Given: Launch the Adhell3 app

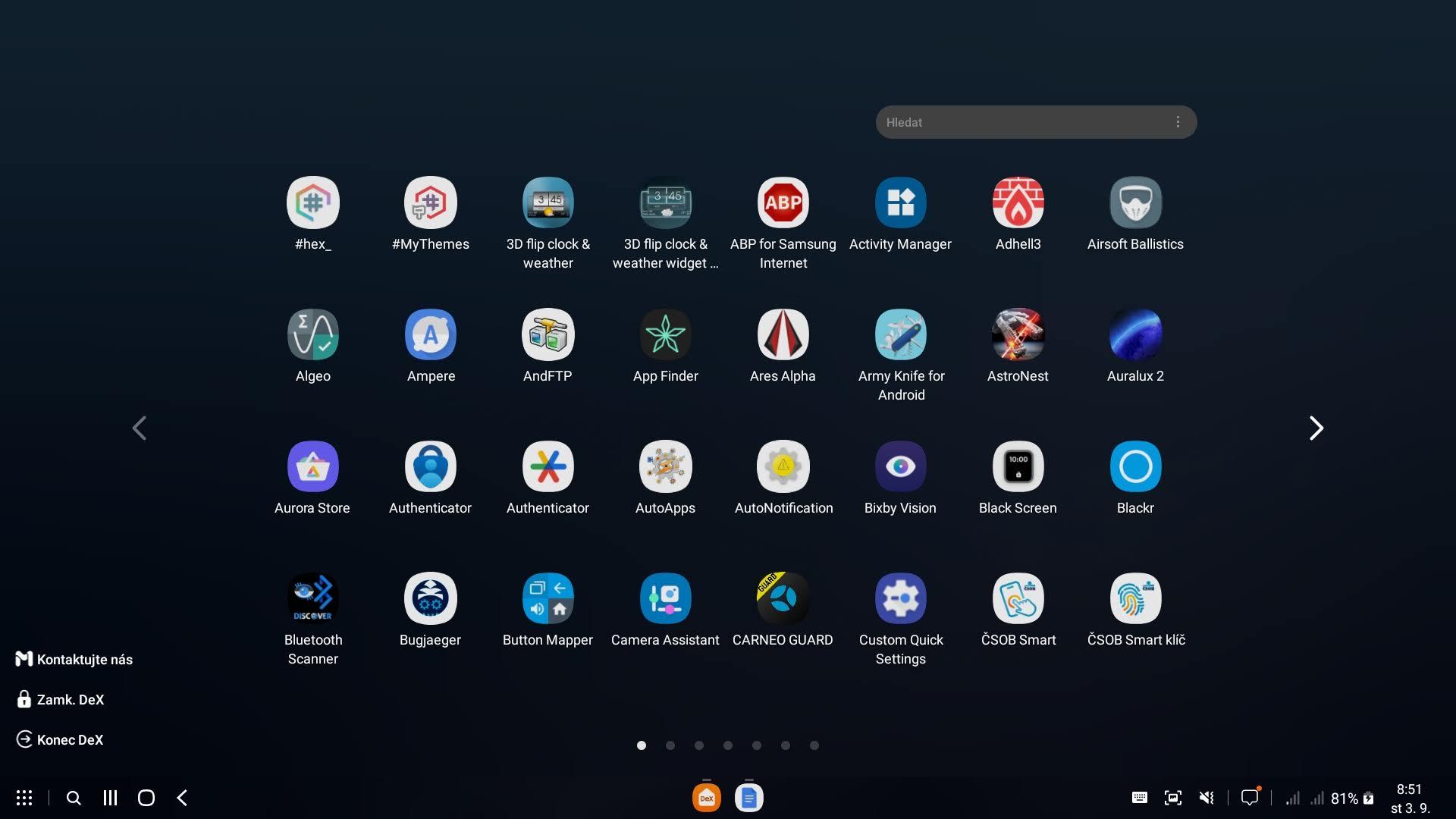Looking at the screenshot, I should (x=1018, y=202).
